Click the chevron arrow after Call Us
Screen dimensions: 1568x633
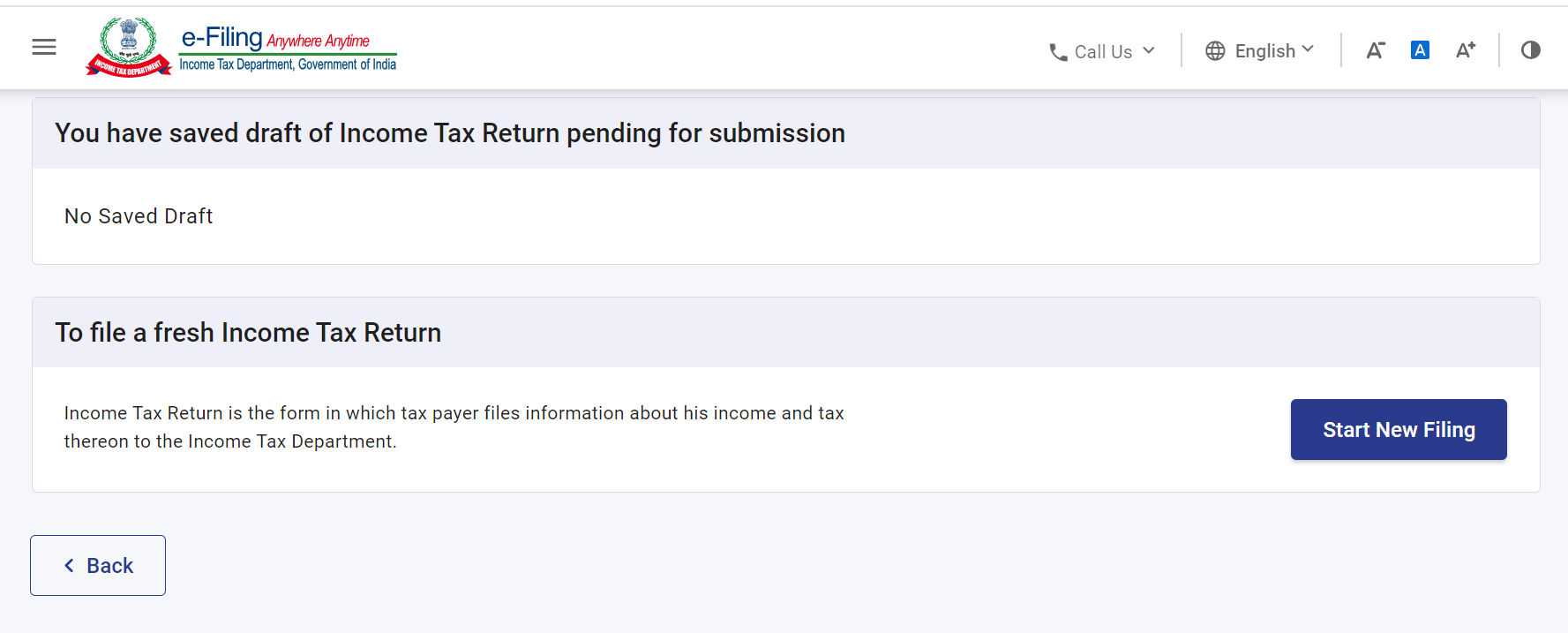click(x=1149, y=50)
